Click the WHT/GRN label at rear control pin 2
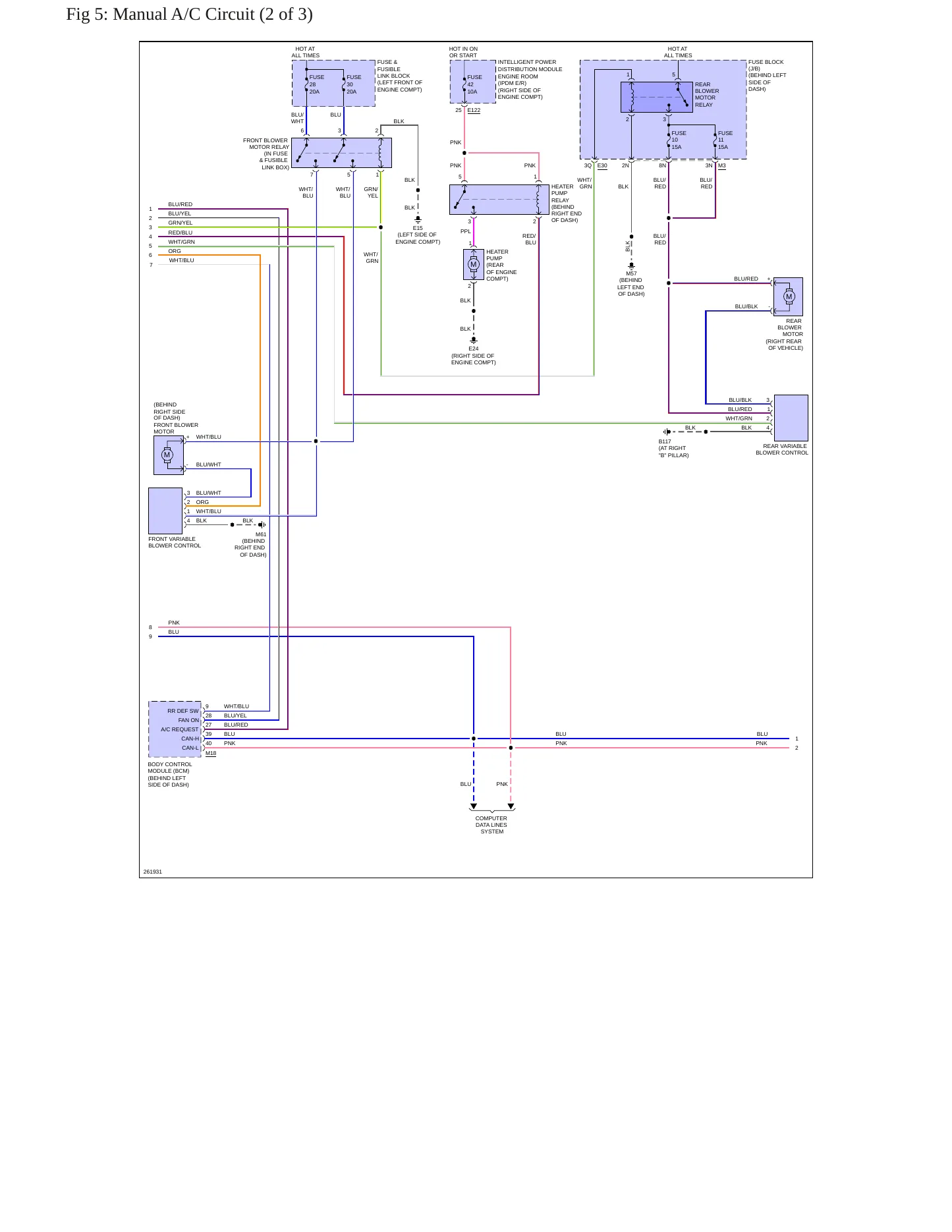Image resolution: width=952 pixels, height=1232 pixels. pos(739,418)
